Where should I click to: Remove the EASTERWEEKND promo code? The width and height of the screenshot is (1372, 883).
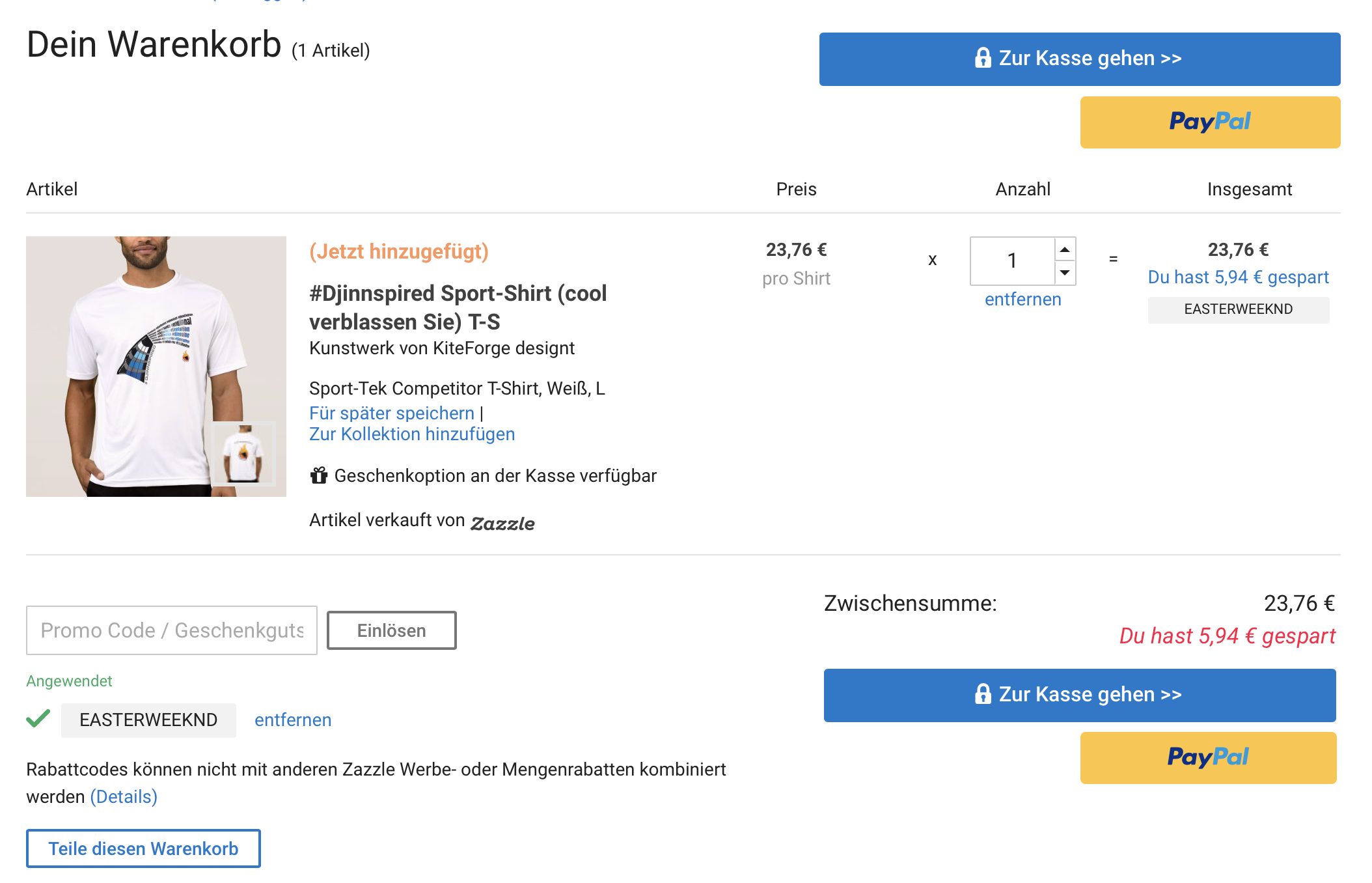(x=293, y=720)
